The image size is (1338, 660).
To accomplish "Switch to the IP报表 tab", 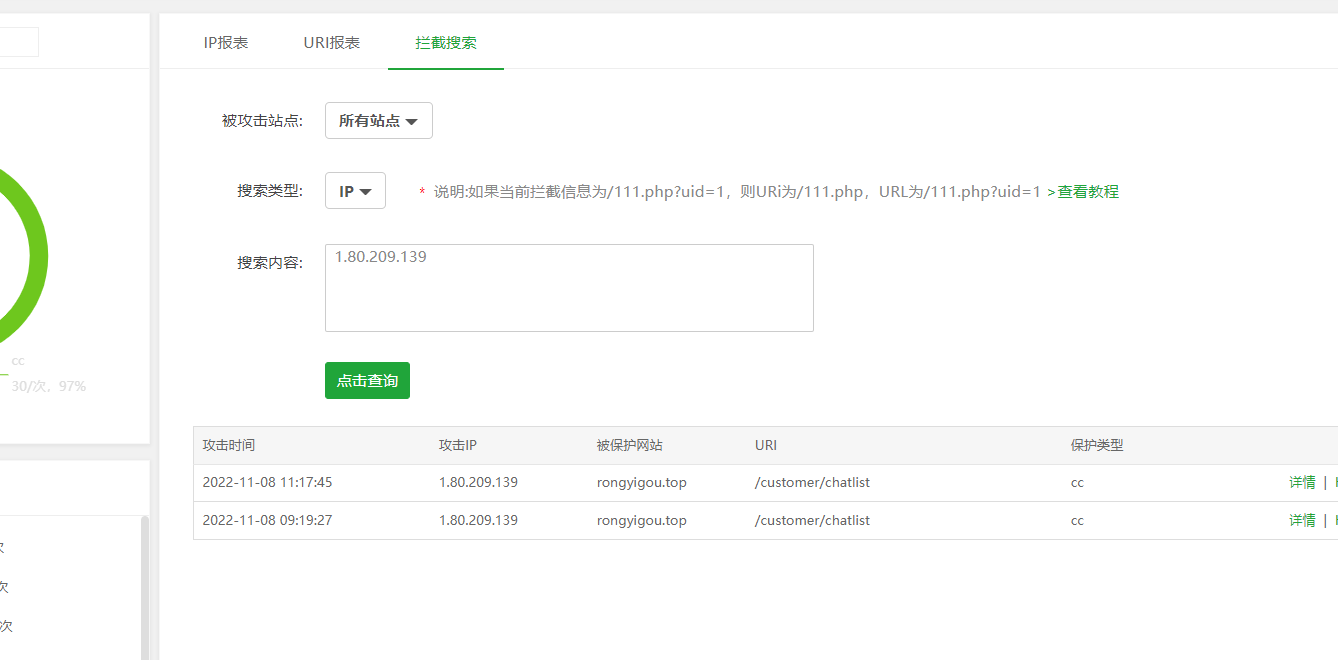I will [225, 42].
